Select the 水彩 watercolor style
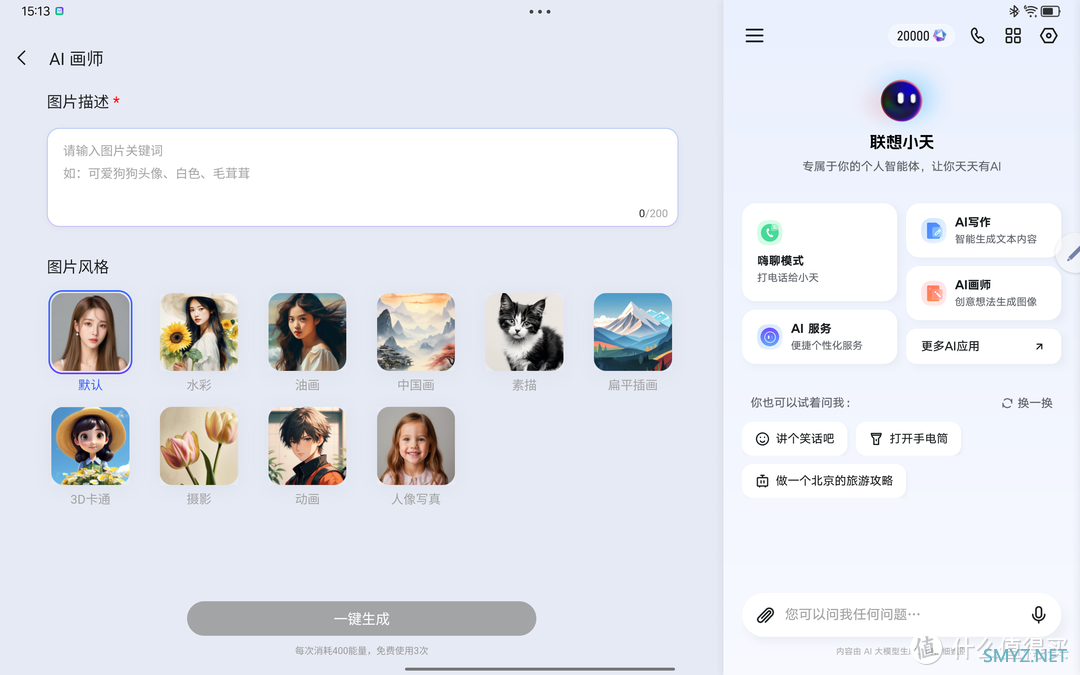 click(x=199, y=333)
